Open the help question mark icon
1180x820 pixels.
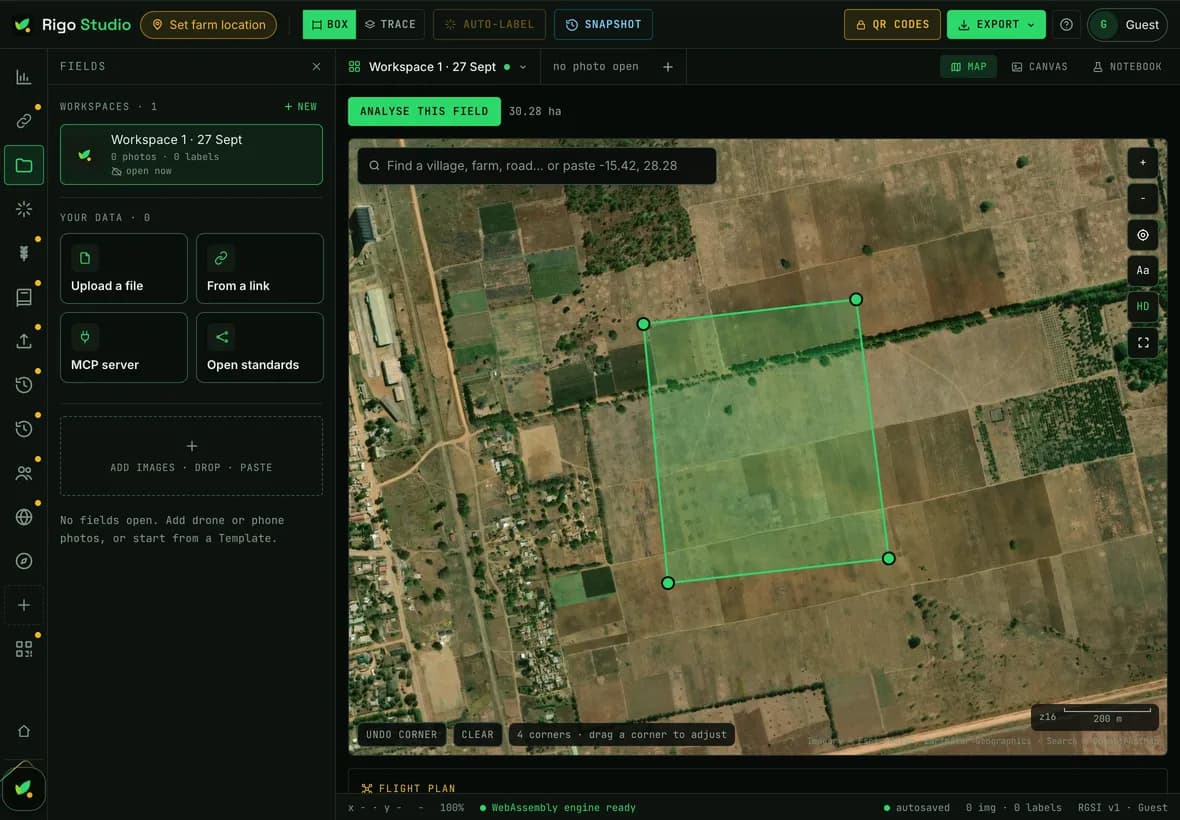pyautogui.click(x=1066, y=25)
